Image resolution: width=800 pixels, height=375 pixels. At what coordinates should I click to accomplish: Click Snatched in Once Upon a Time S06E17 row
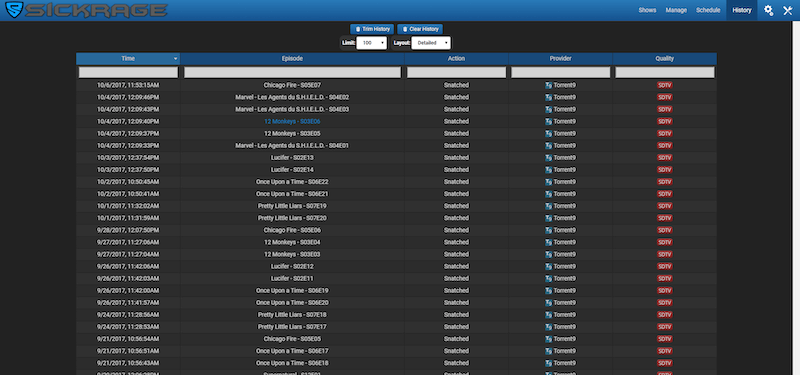tap(457, 351)
